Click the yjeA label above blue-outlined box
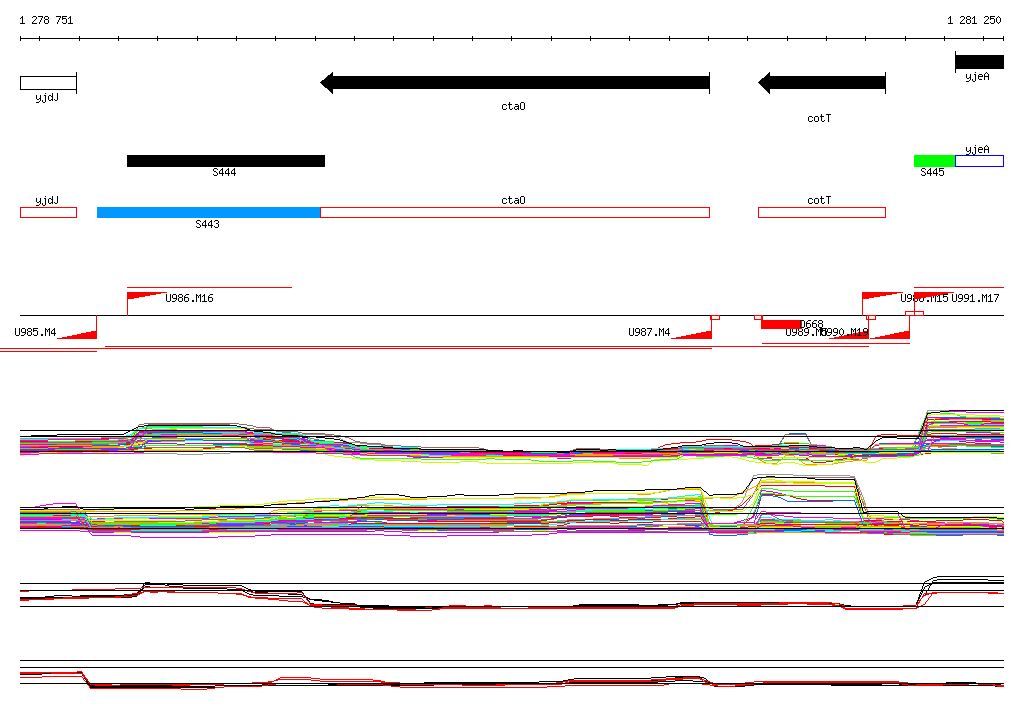The height and width of the screenshot is (714, 1024). click(x=977, y=150)
